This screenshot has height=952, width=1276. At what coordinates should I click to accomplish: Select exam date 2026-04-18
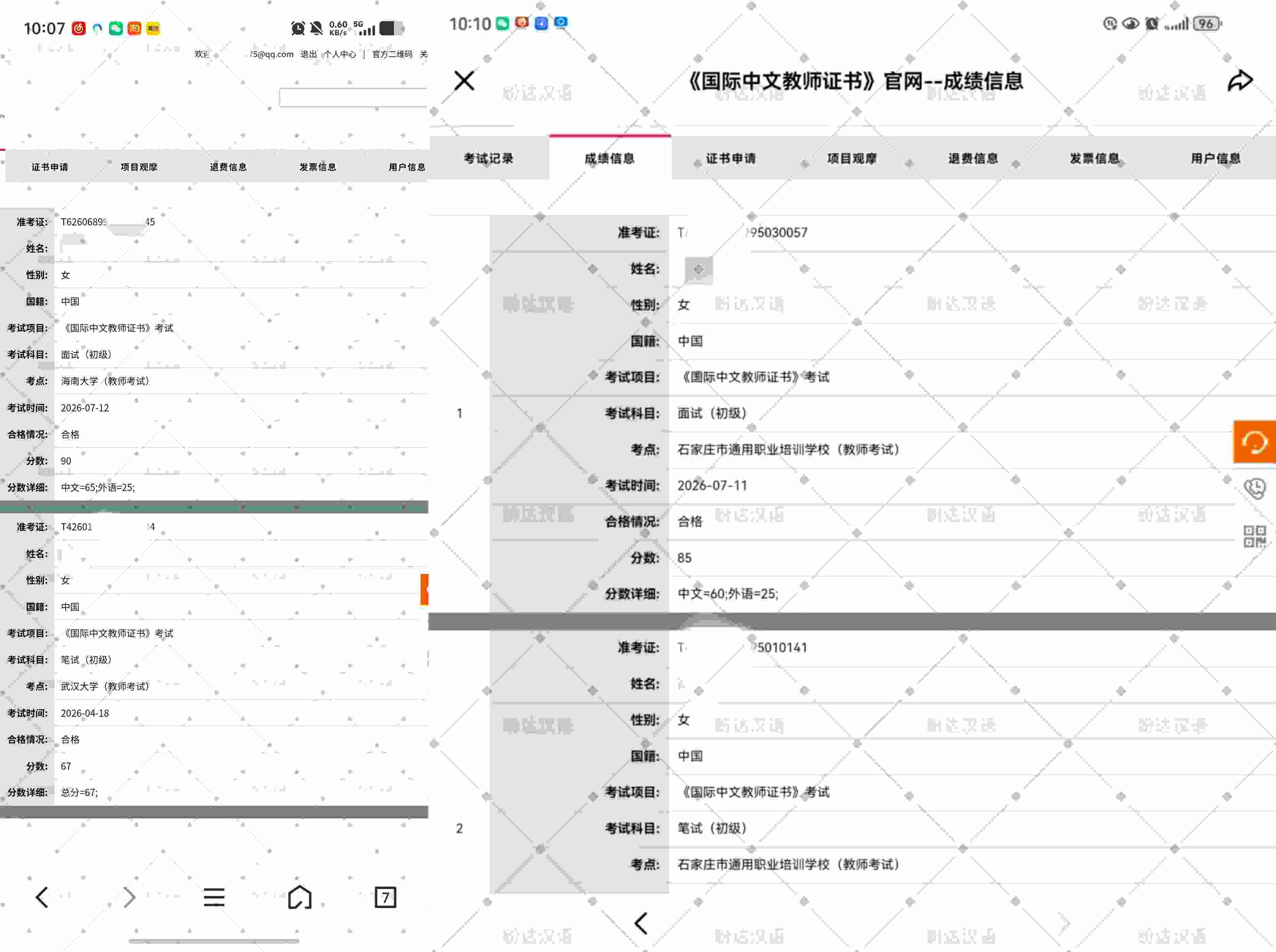[85, 713]
